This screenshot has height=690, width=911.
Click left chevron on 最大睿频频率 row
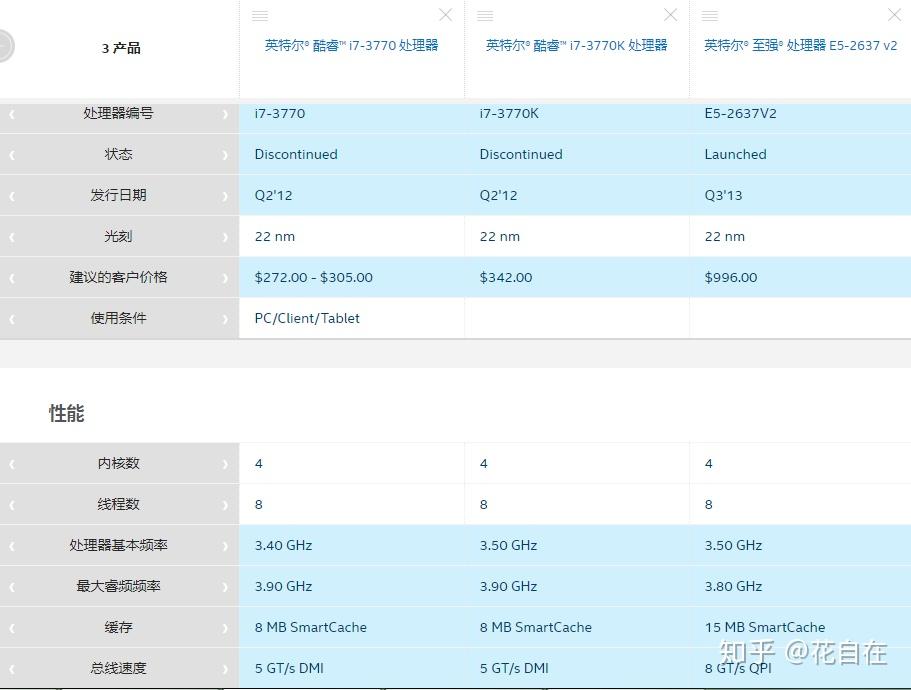pyautogui.click(x=12, y=587)
